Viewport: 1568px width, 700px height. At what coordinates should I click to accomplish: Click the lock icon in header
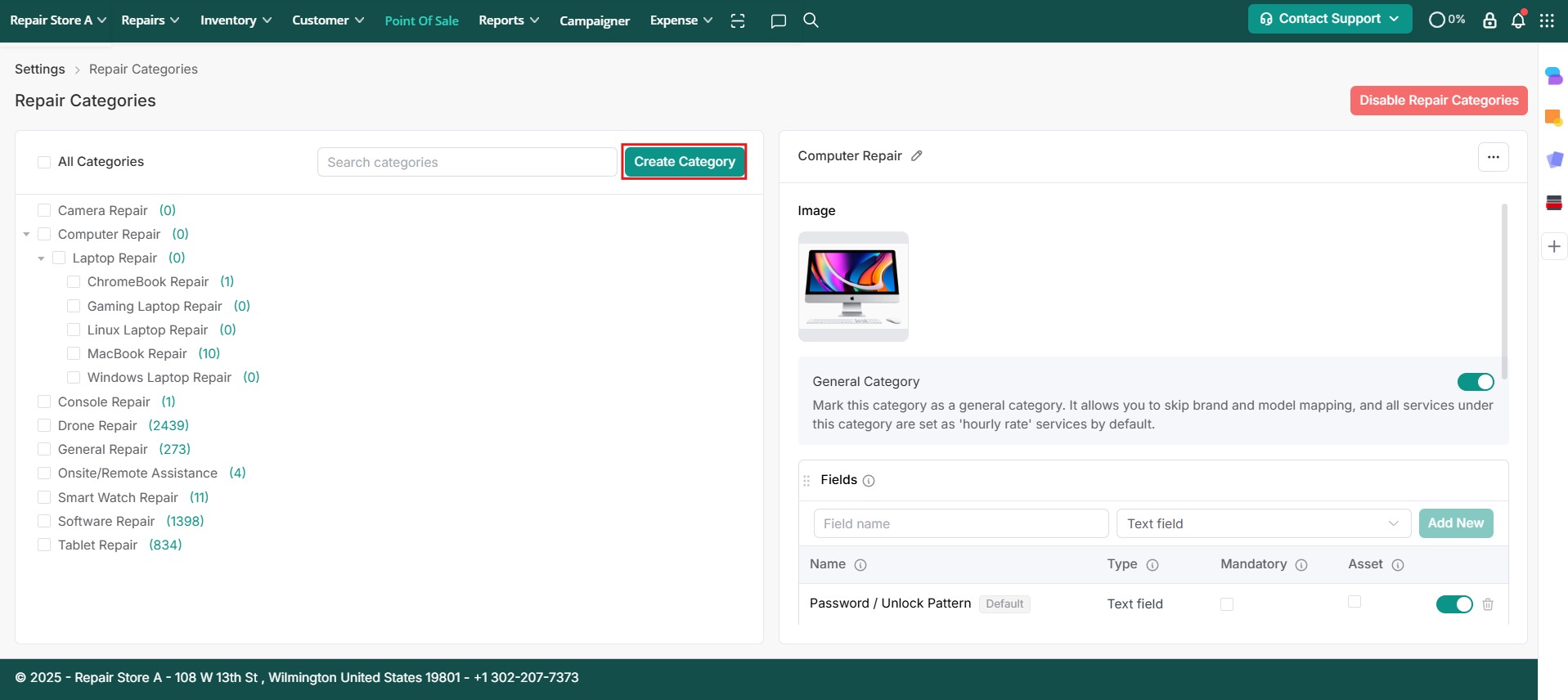pyautogui.click(x=1489, y=20)
